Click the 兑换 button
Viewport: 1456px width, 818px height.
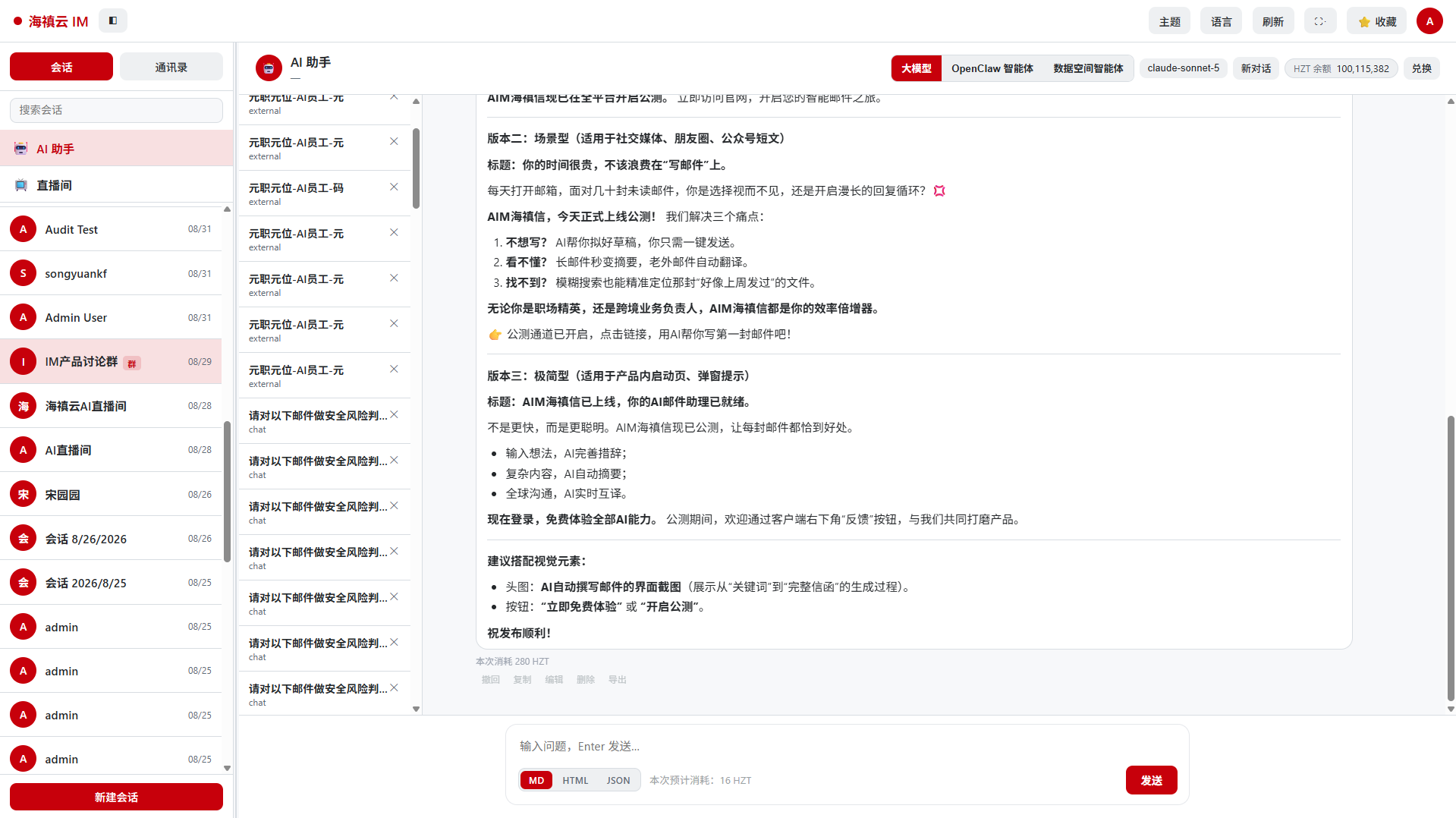pyautogui.click(x=1421, y=68)
